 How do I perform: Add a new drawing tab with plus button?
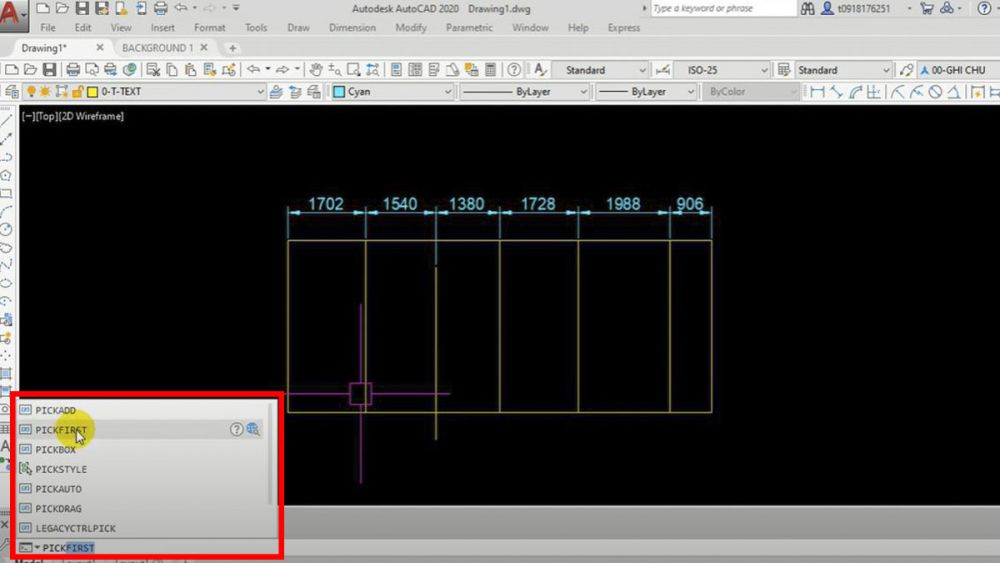coord(233,48)
